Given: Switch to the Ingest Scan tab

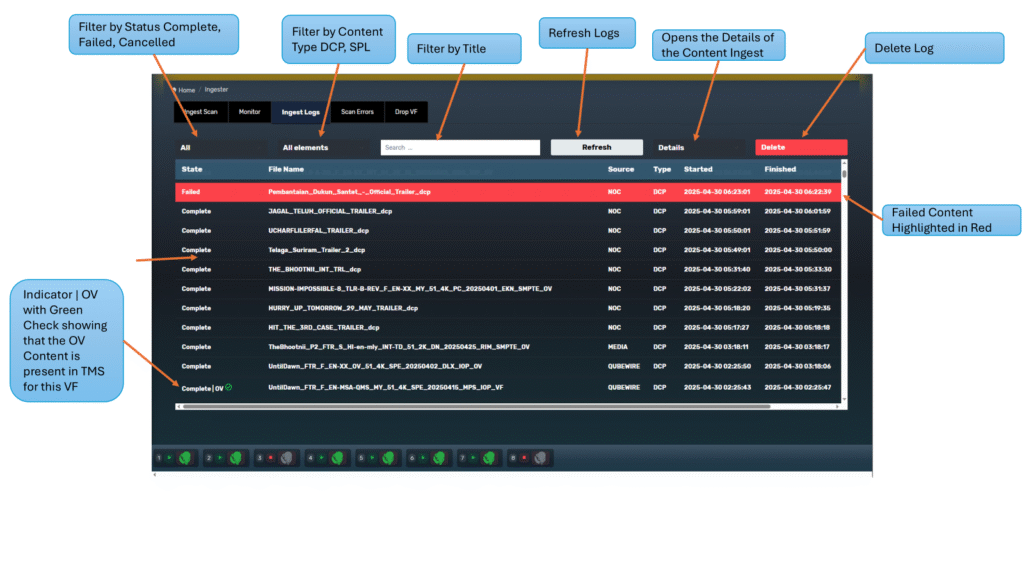Looking at the screenshot, I should coord(202,112).
